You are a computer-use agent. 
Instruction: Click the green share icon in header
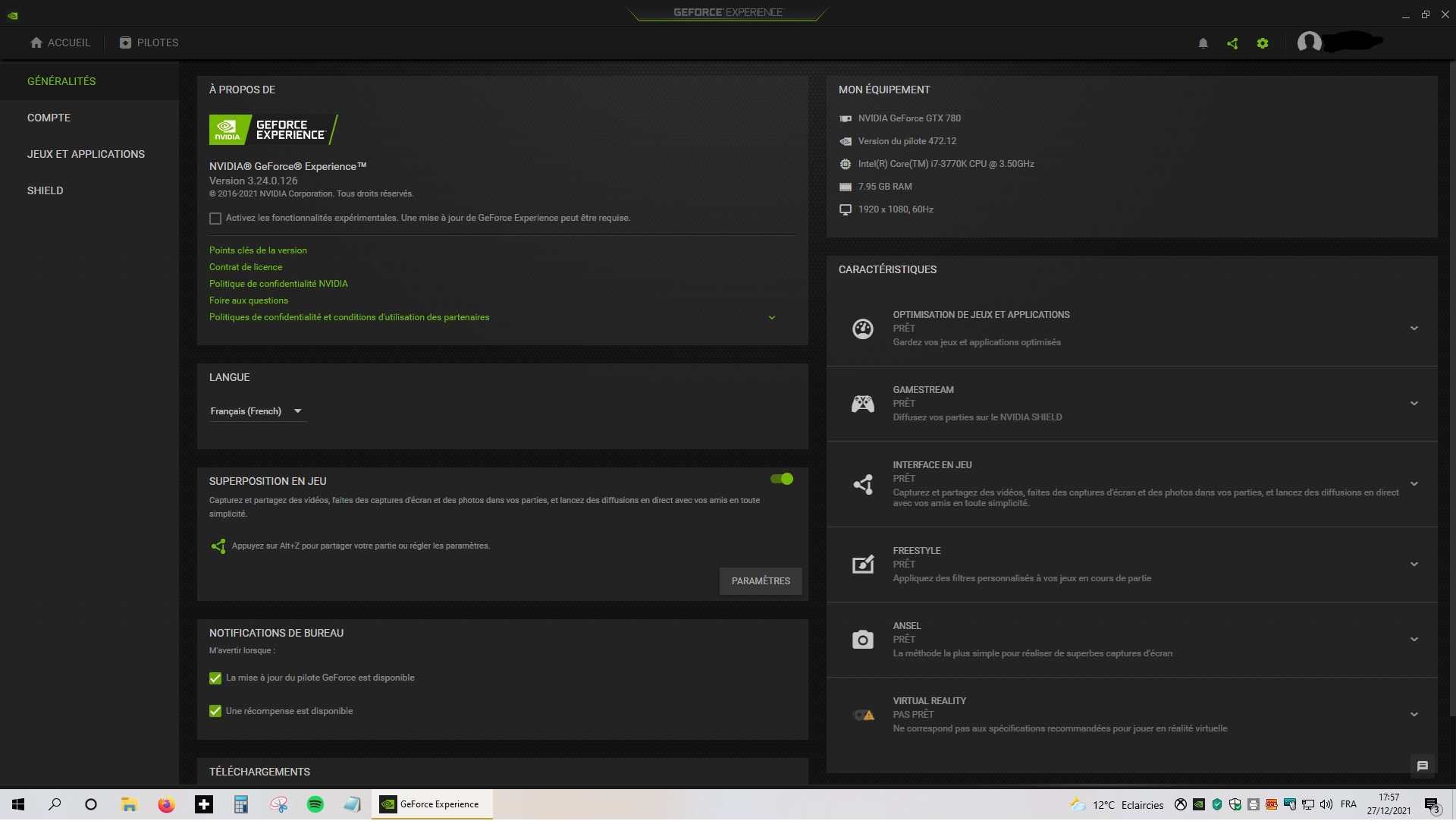click(1232, 43)
